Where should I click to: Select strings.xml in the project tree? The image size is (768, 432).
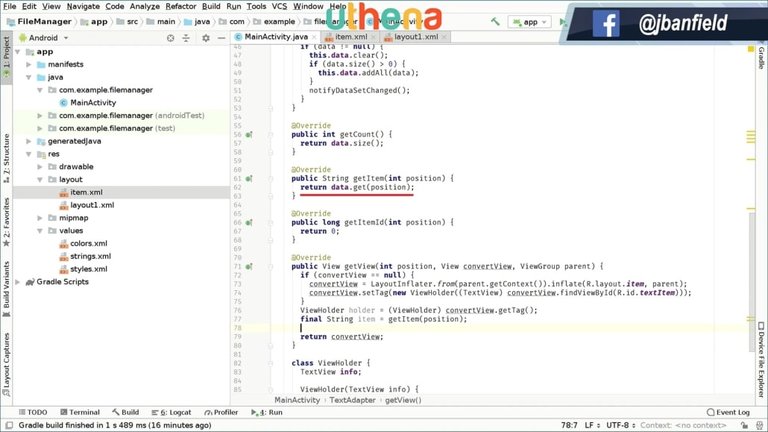[x=90, y=256]
